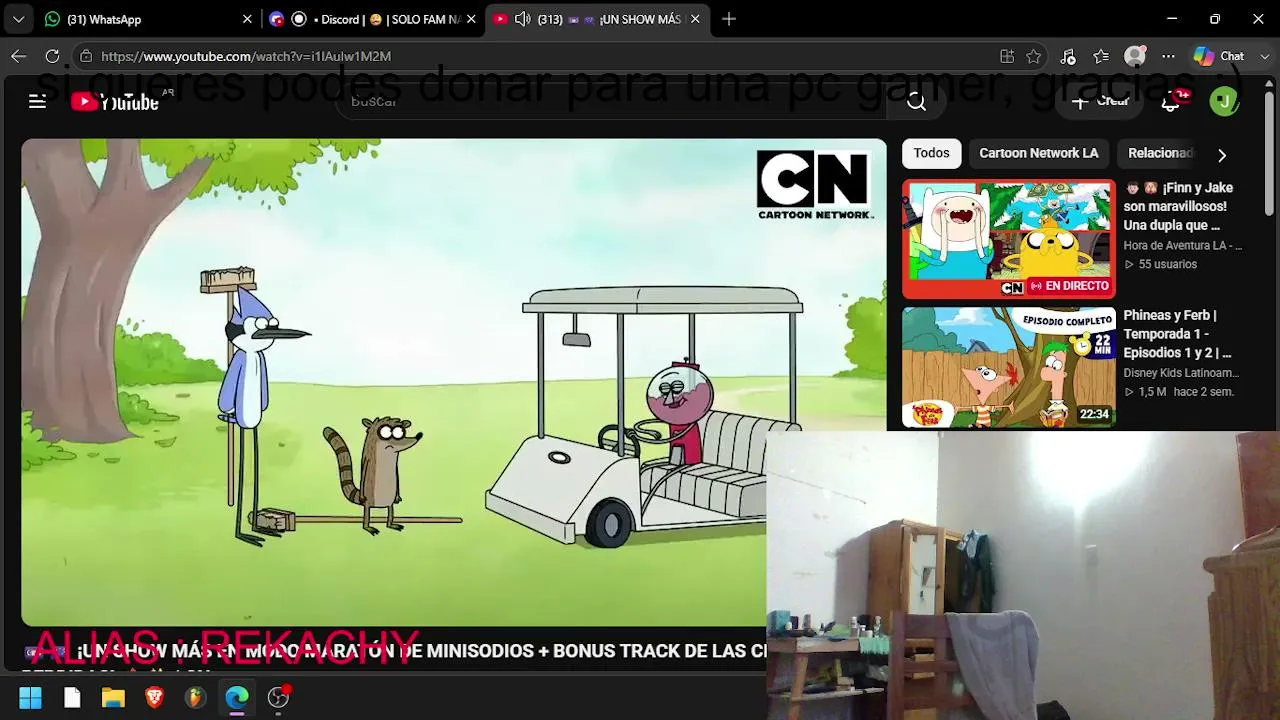
Task: Open FL Studio from taskbar
Action: 195,697
